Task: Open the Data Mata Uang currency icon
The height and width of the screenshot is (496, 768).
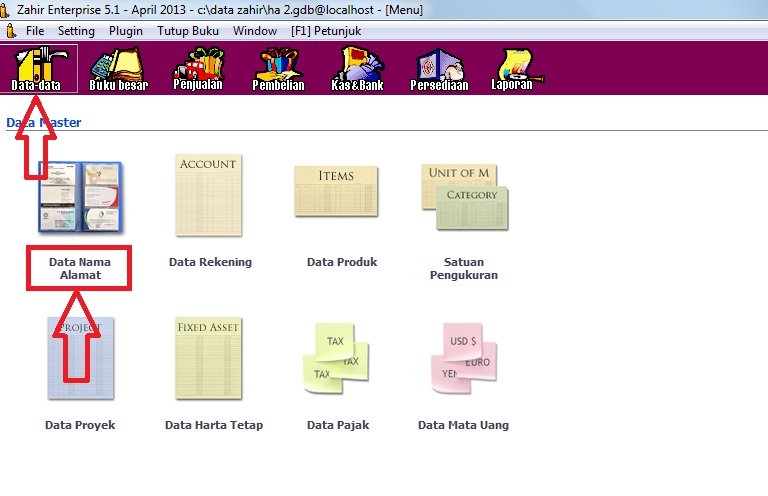Action: pos(463,358)
